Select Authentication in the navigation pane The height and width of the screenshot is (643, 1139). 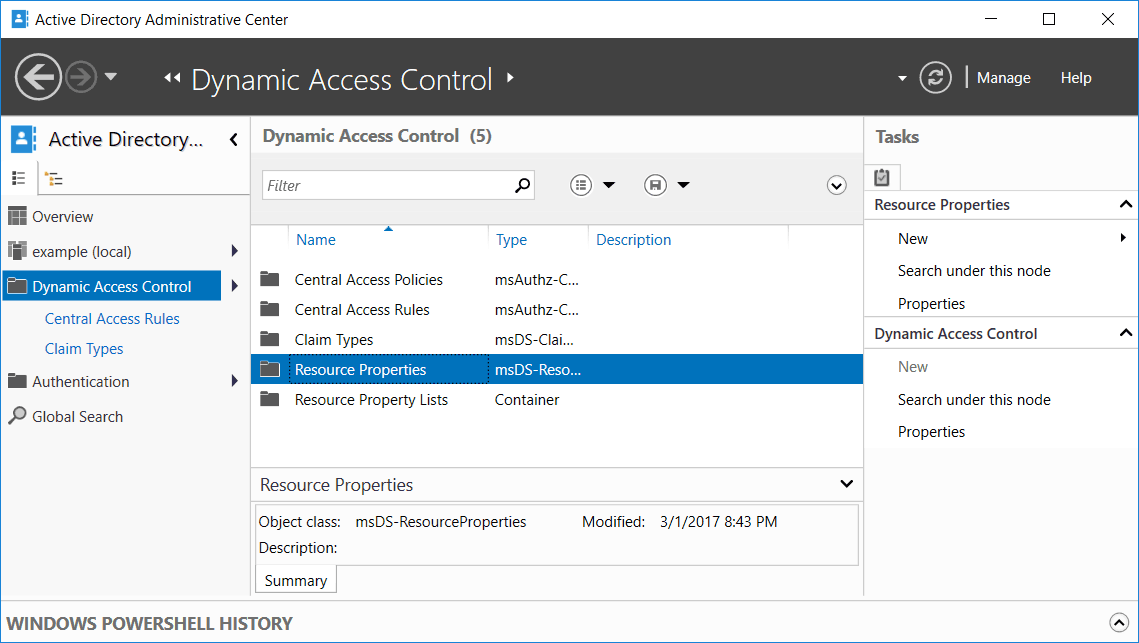[x=81, y=381]
